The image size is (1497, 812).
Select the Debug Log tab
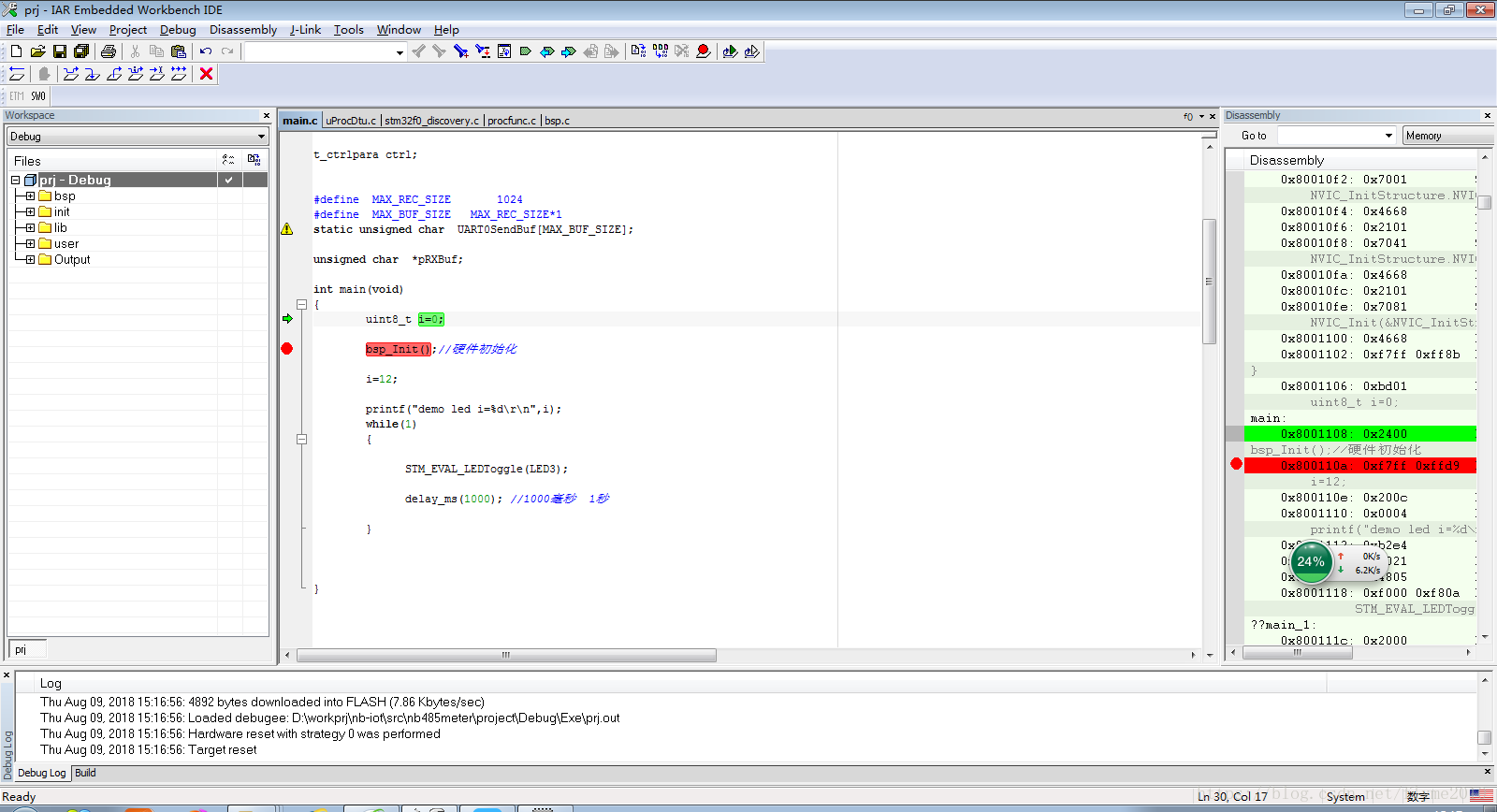click(42, 773)
